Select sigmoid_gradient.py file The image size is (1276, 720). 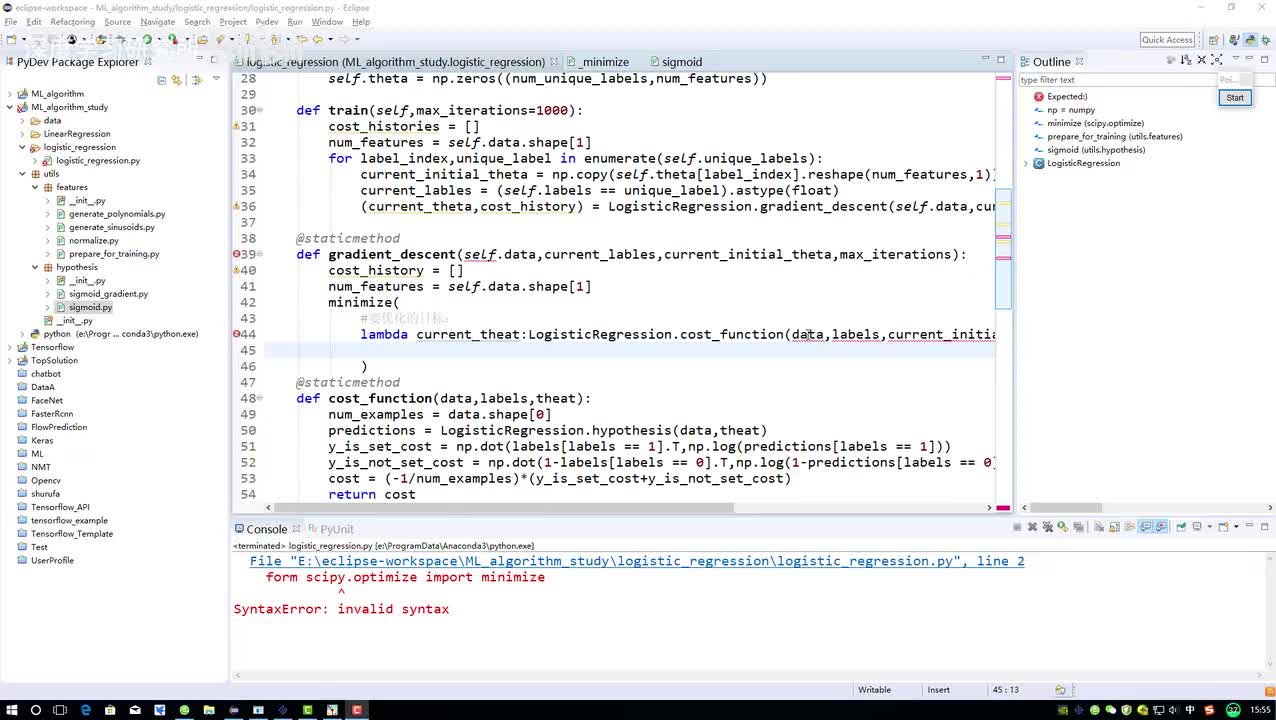coord(108,294)
